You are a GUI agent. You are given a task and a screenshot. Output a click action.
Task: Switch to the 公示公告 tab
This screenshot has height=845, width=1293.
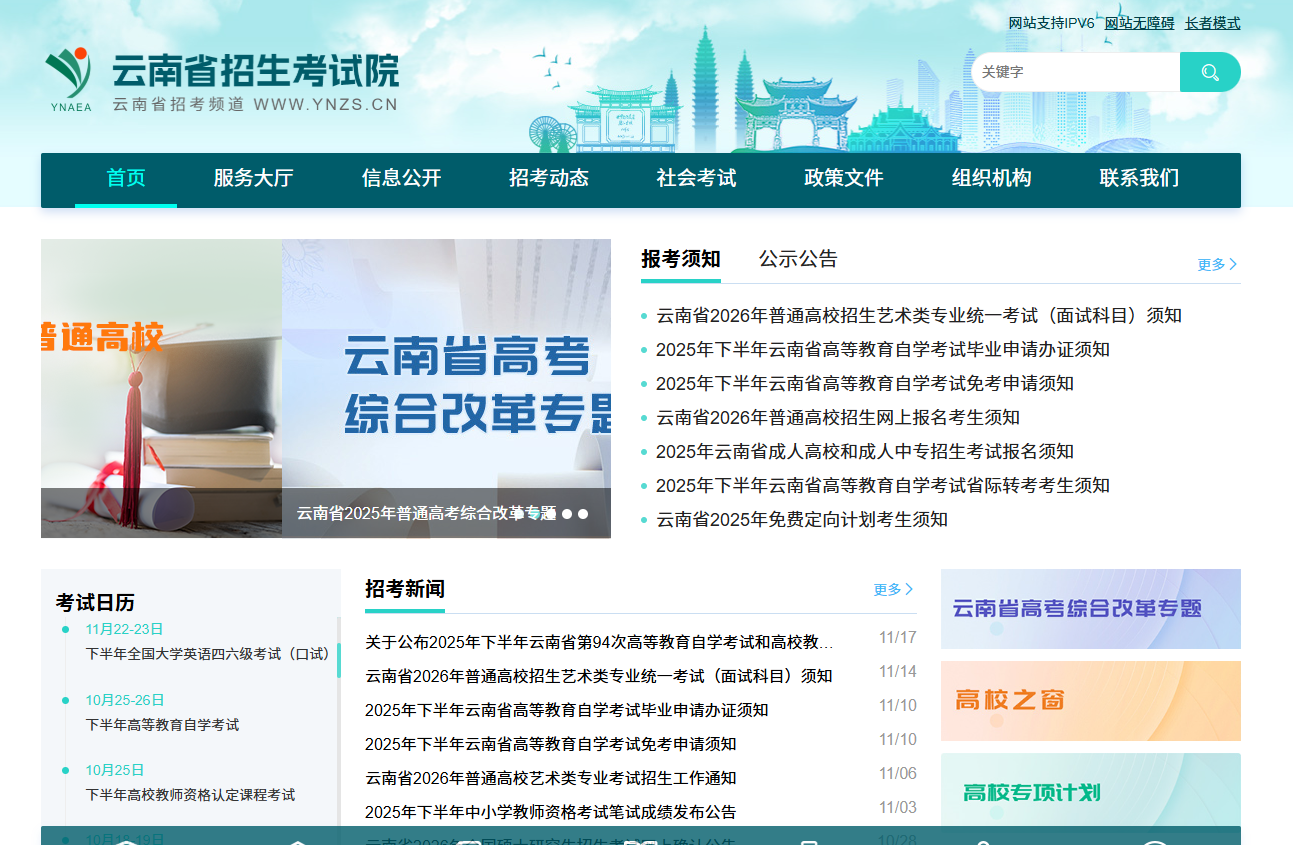(x=798, y=259)
